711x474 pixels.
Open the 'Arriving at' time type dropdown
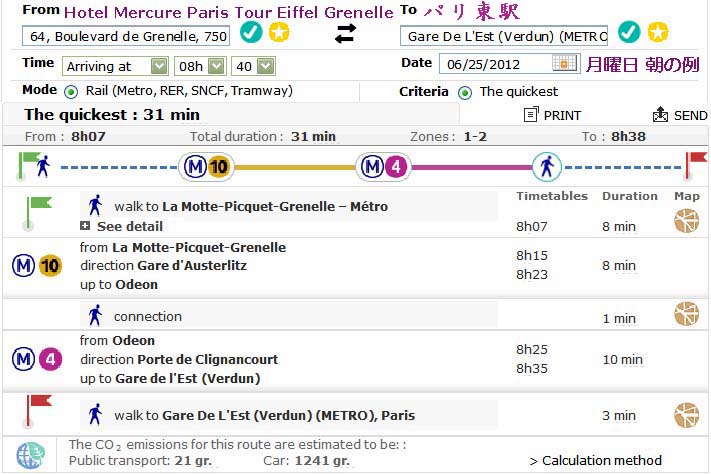pos(115,66)
